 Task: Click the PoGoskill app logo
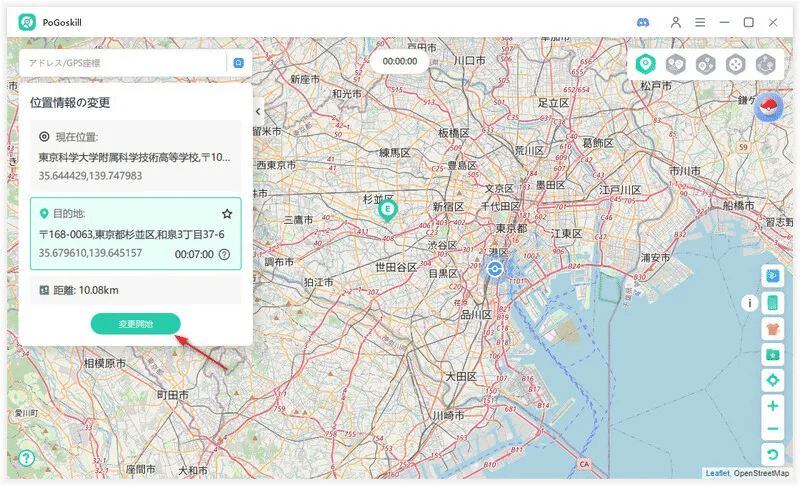coord(27,22)
